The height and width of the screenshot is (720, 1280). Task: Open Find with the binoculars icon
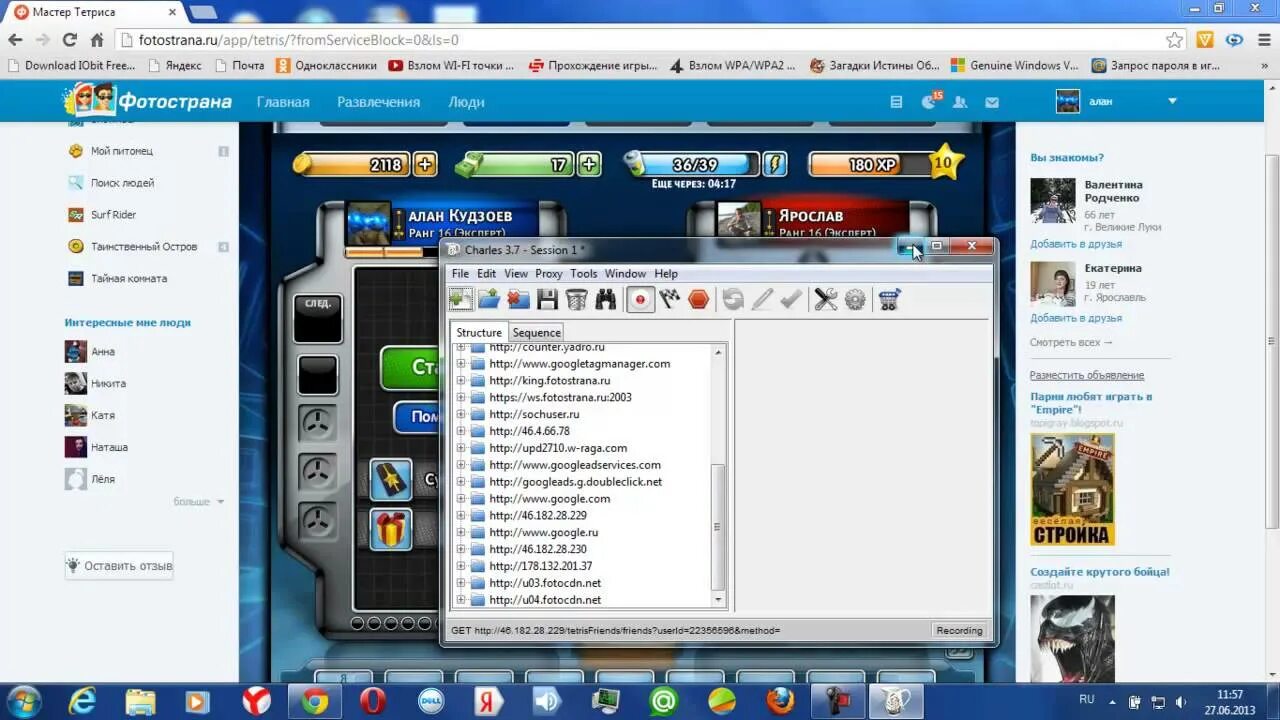606,299
